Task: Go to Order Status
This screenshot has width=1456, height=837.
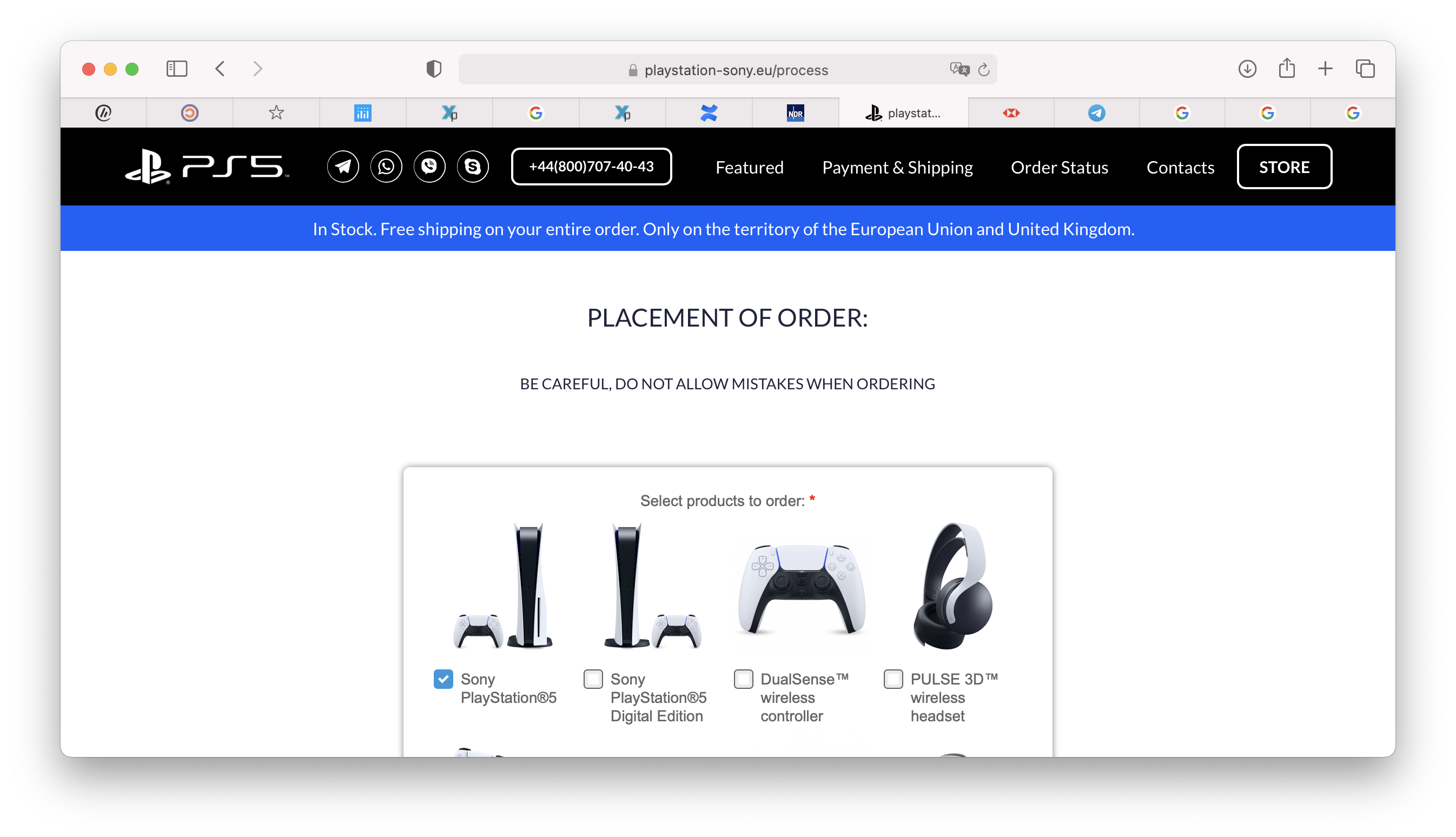Action: pyautogui.click(x=1059, y=167)
